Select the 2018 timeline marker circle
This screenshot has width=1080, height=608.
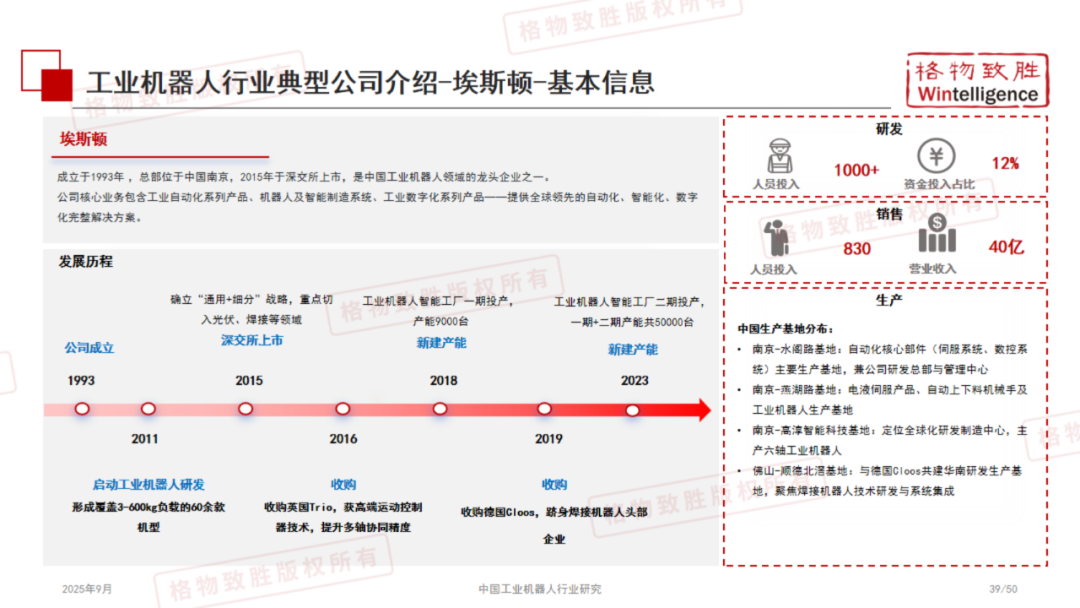pos(439,409)
